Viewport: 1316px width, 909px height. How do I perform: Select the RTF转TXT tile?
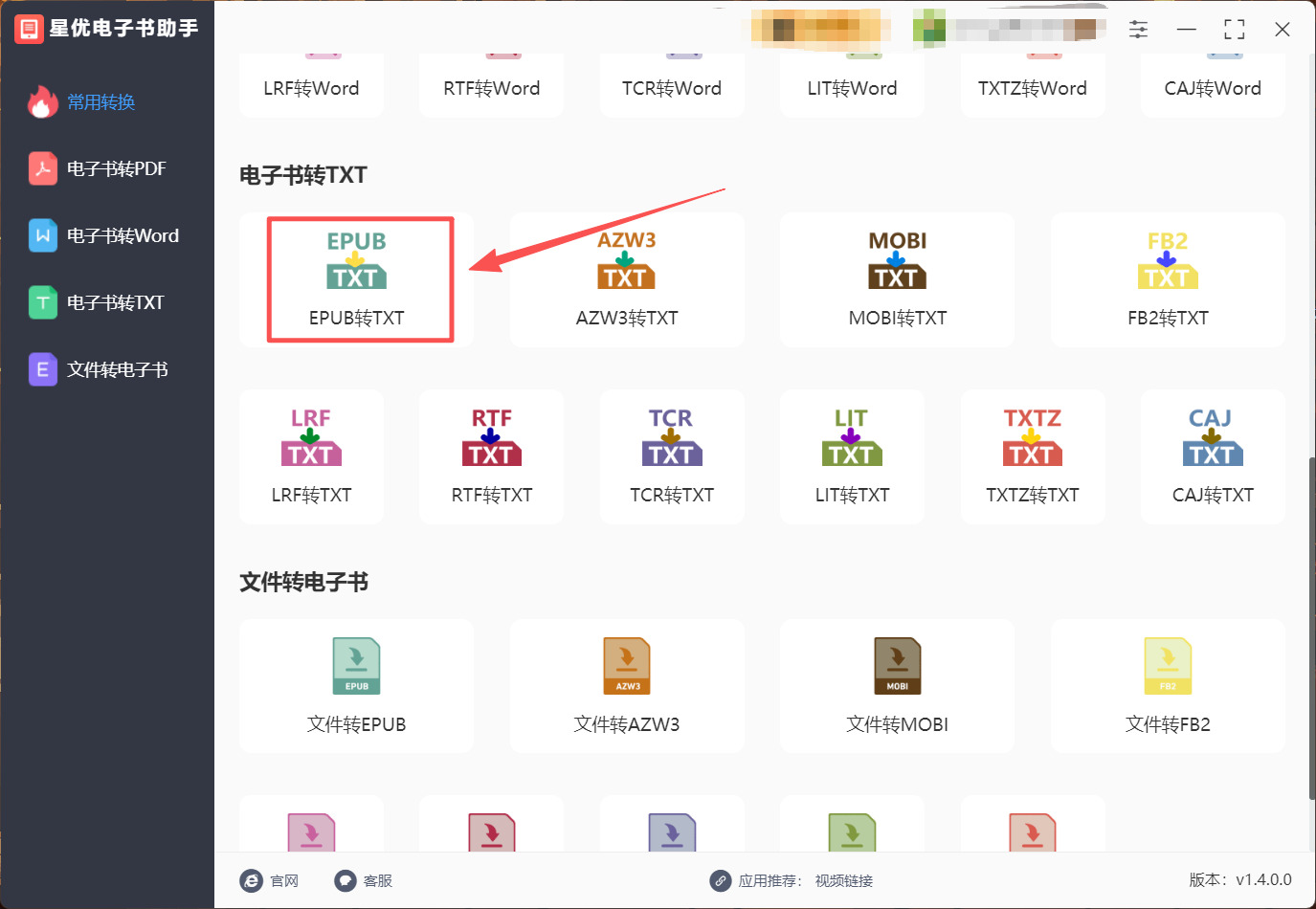pyautogui.click(x=491, y=456)
